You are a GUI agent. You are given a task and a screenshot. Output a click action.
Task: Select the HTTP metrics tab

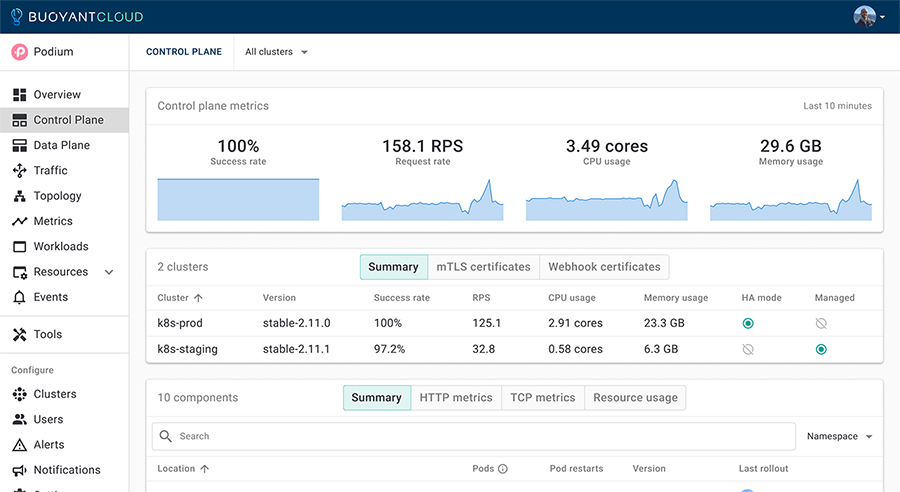click(455, 398)
